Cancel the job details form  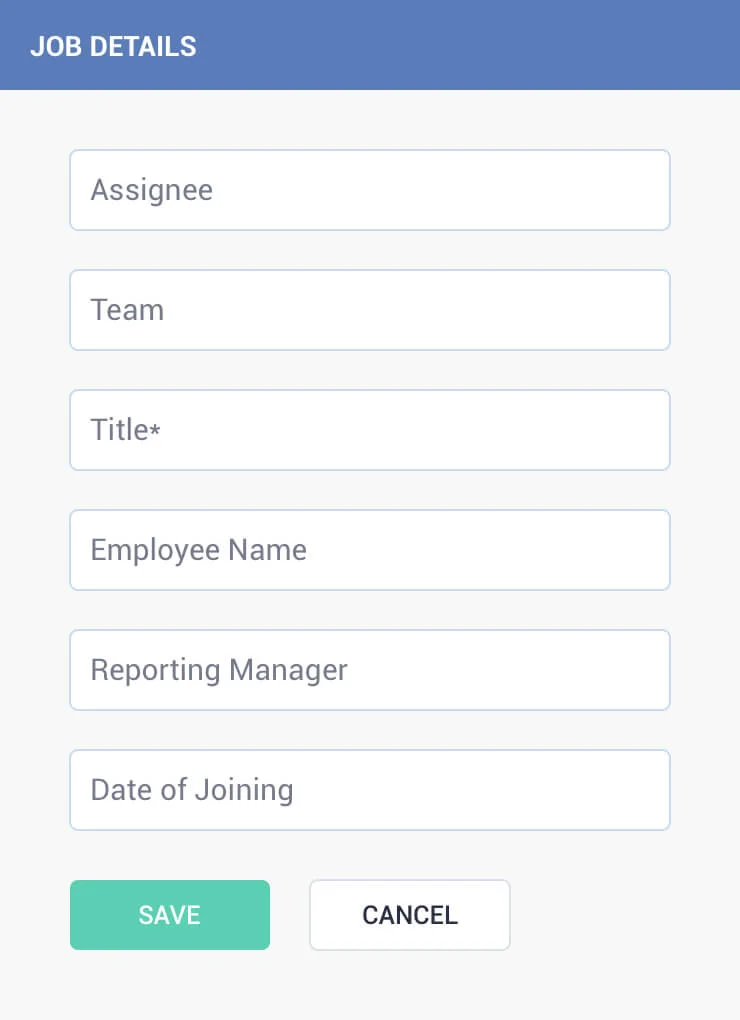click(410, 915)
